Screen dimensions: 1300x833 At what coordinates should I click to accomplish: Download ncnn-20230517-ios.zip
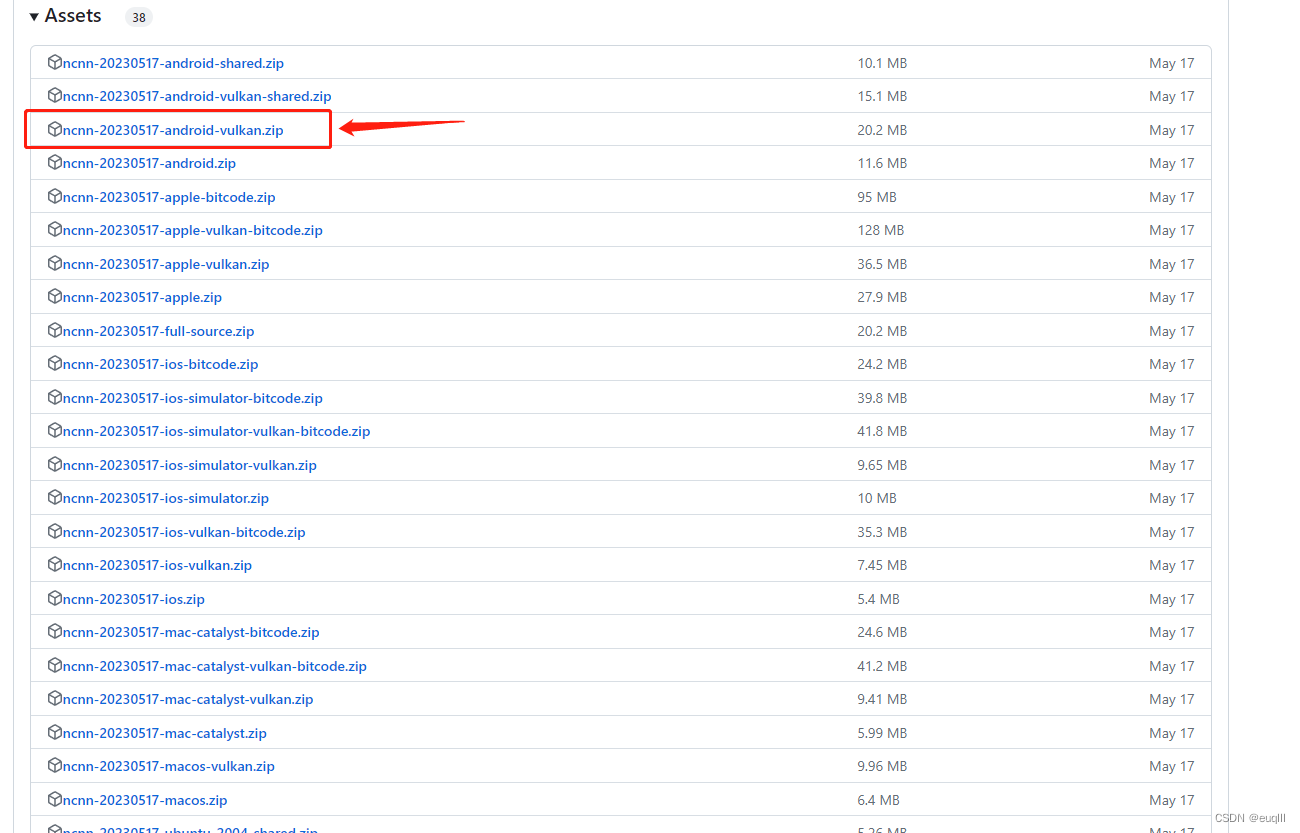tap(133, 599)
